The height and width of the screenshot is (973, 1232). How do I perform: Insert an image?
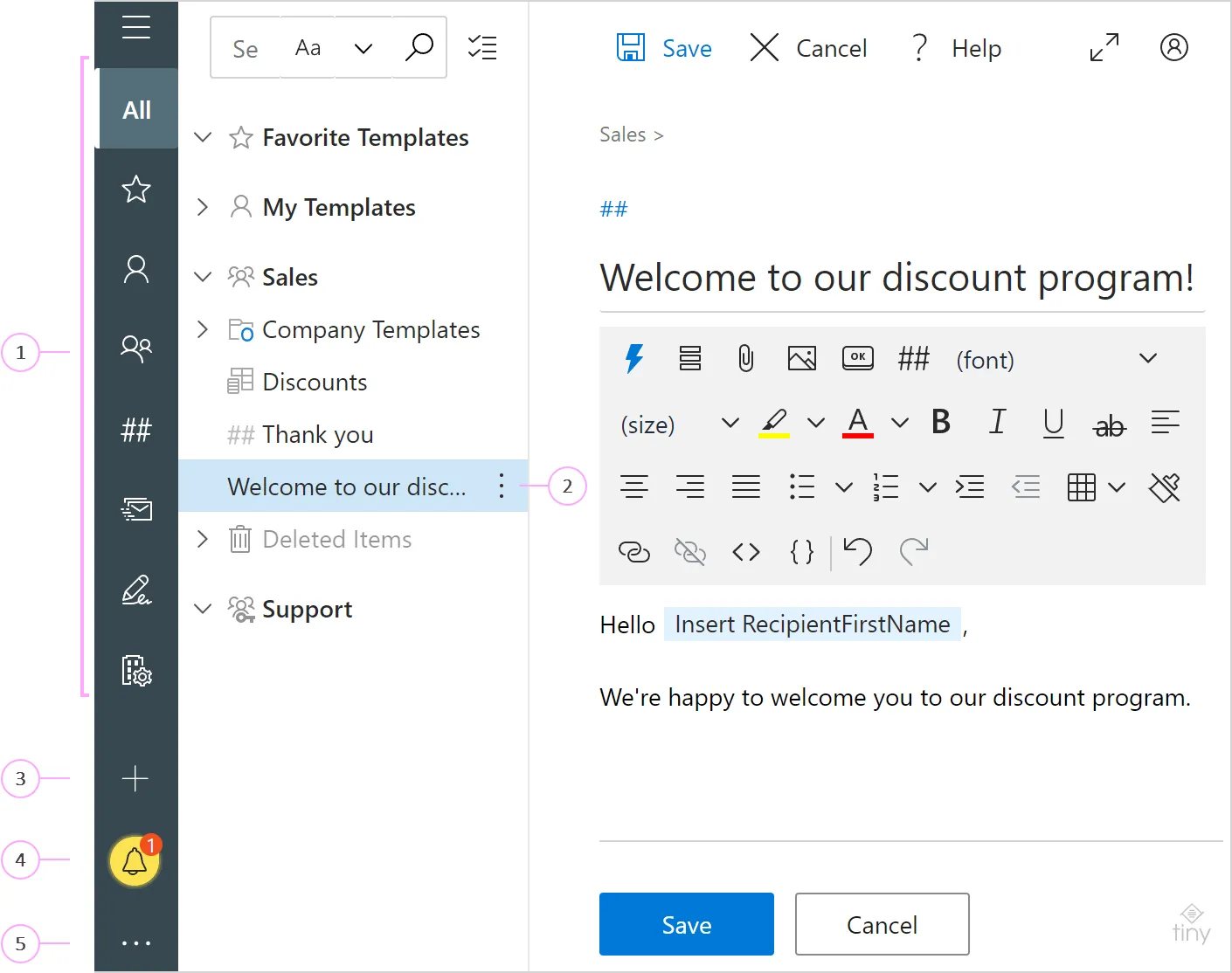802,358
